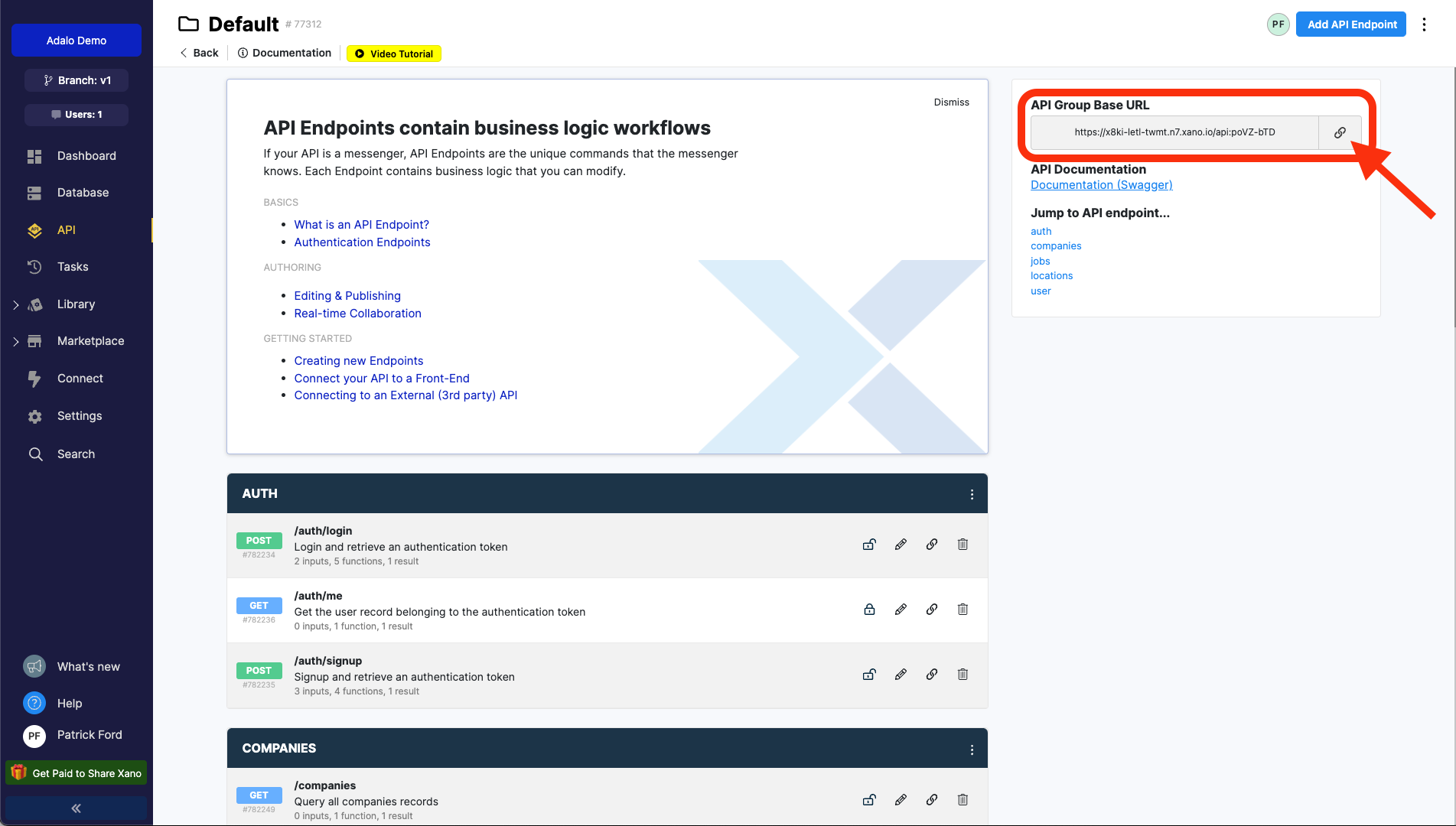The width and height of the screenshot is (1456, 826).
Task: Toggle the authentication lock on /auth/login
Action: tap(869, 545)
